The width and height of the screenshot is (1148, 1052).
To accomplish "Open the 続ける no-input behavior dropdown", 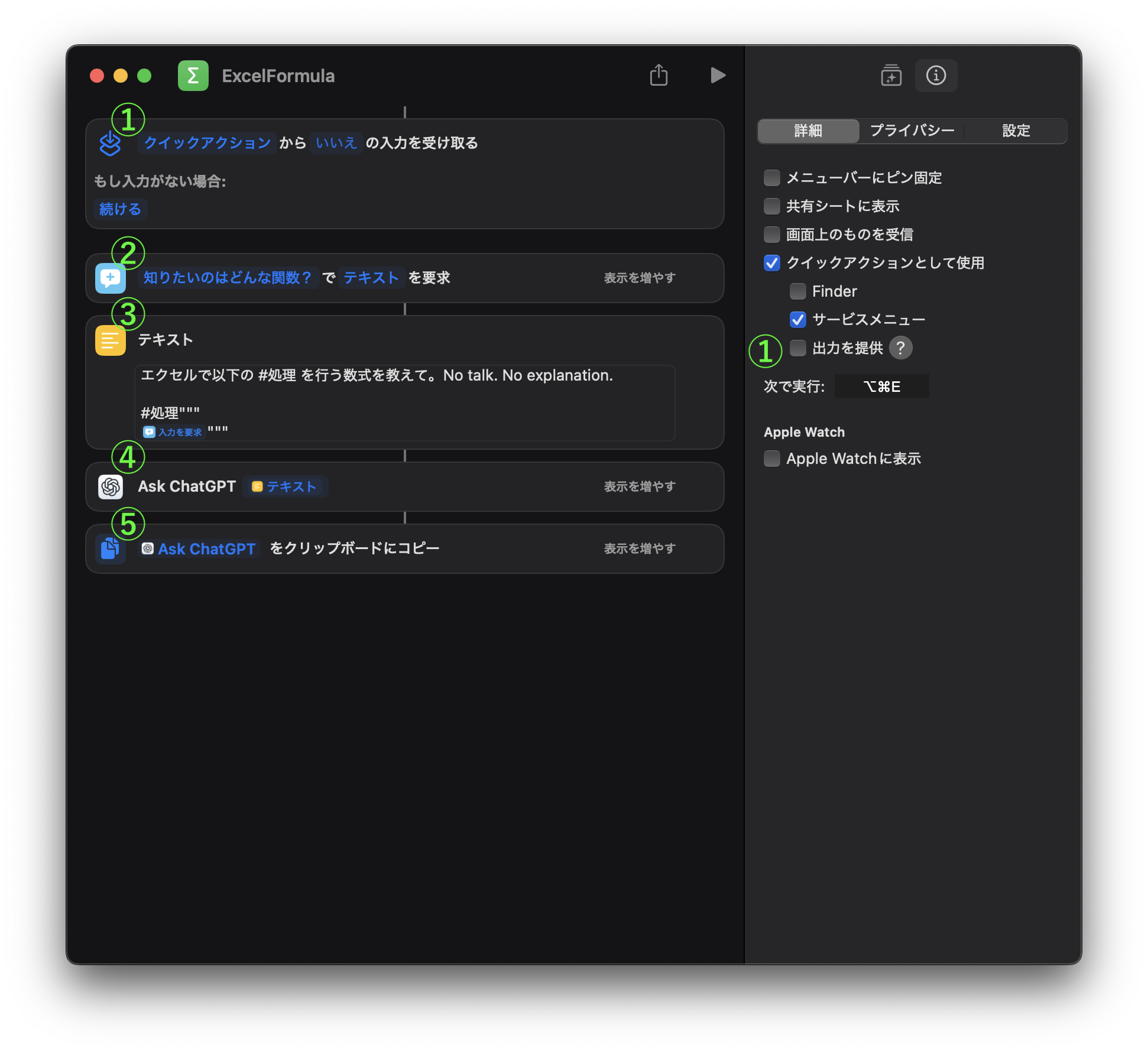I will [120, 209].
